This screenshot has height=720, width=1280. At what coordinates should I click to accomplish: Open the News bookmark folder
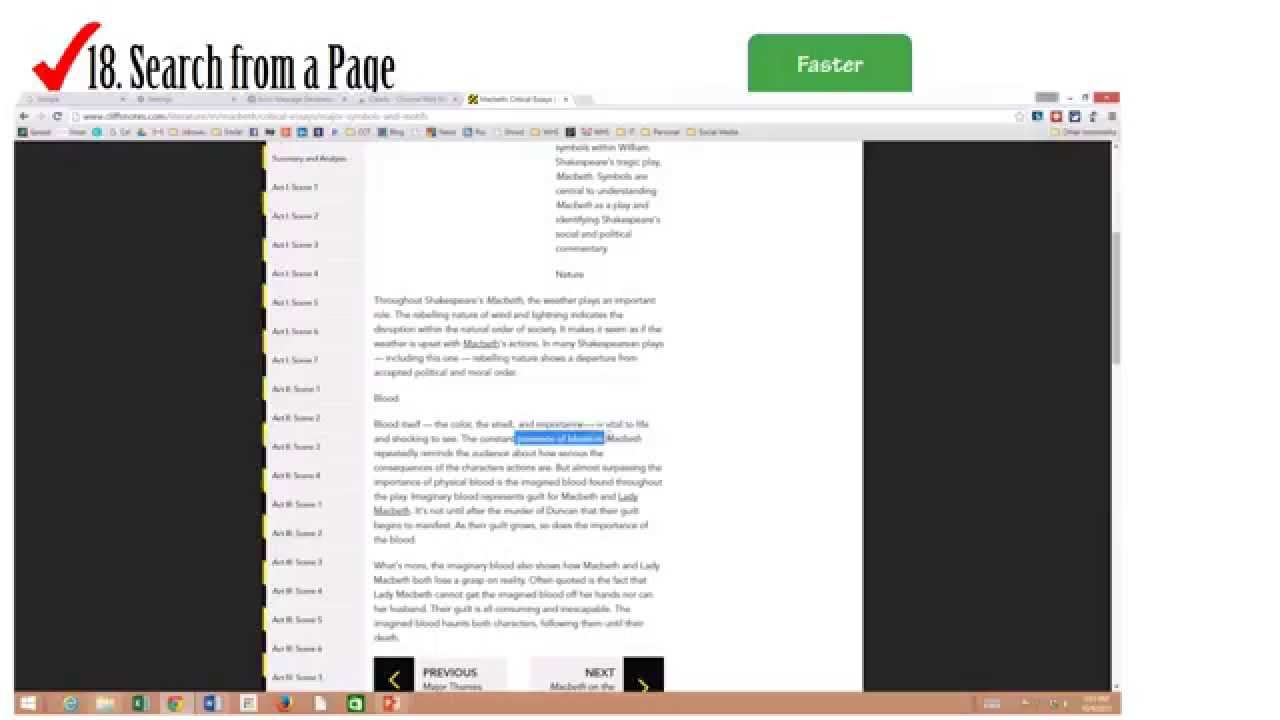(440, 132)
